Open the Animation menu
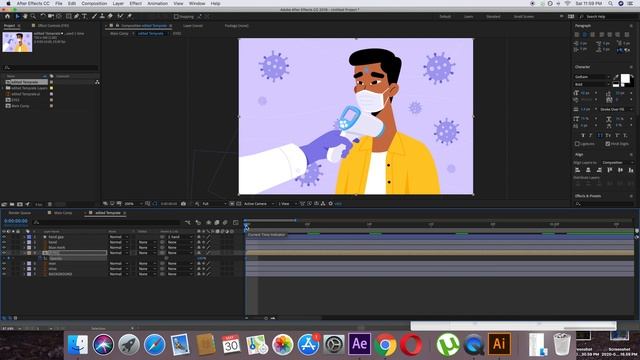 click(x=158, y=3)
